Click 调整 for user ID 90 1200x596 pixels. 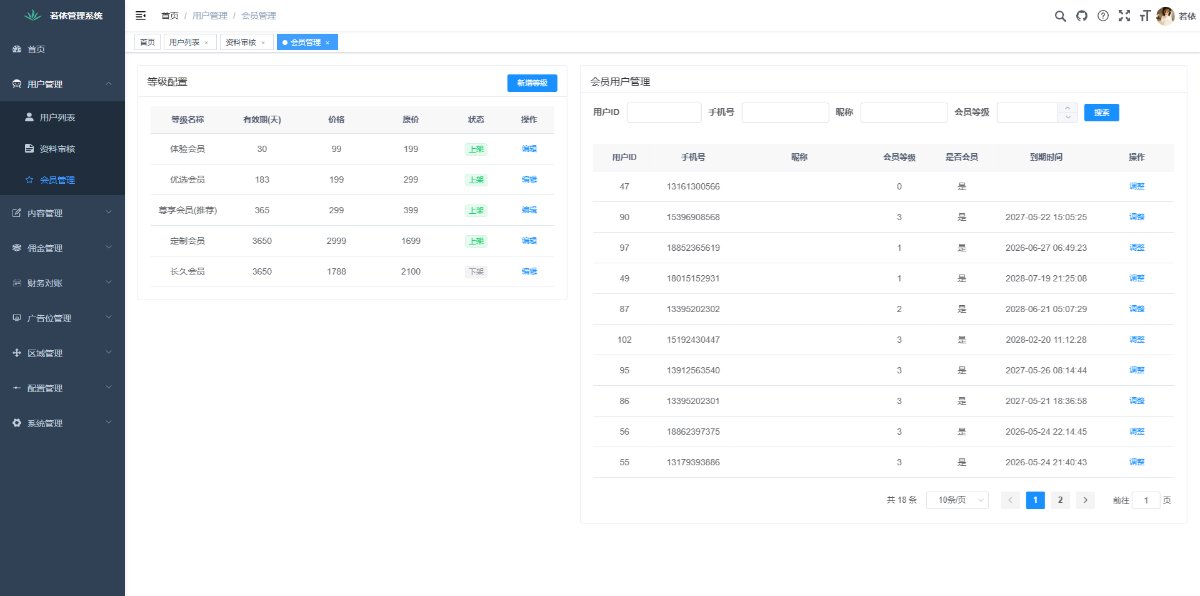pyautogui.click(x=1137, y=217)
